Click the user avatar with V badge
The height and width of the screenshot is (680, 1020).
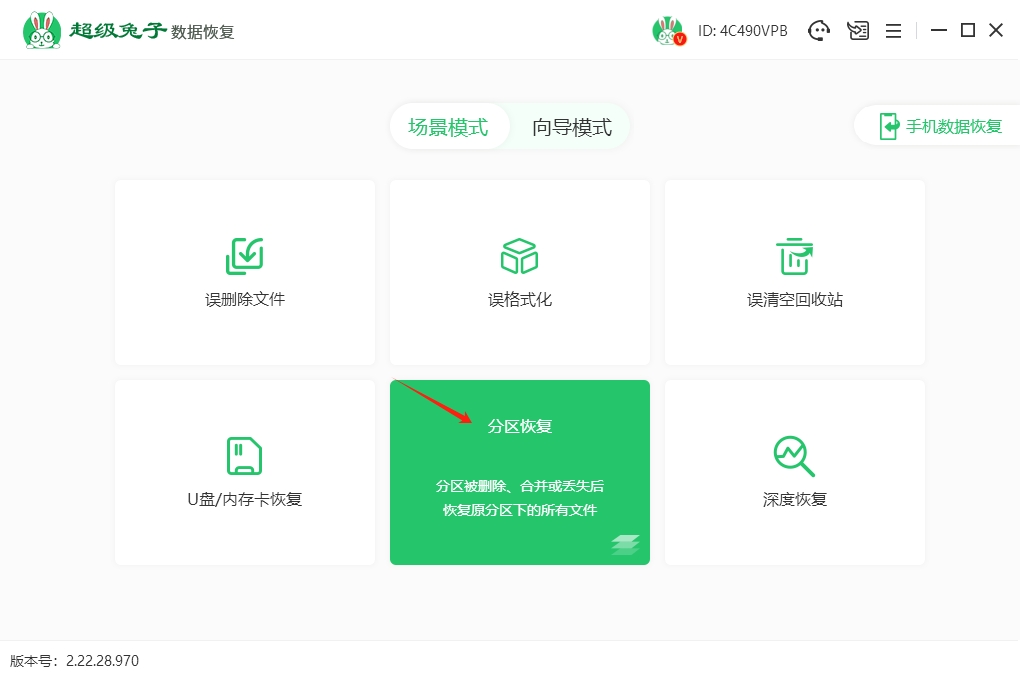[668, 31]
